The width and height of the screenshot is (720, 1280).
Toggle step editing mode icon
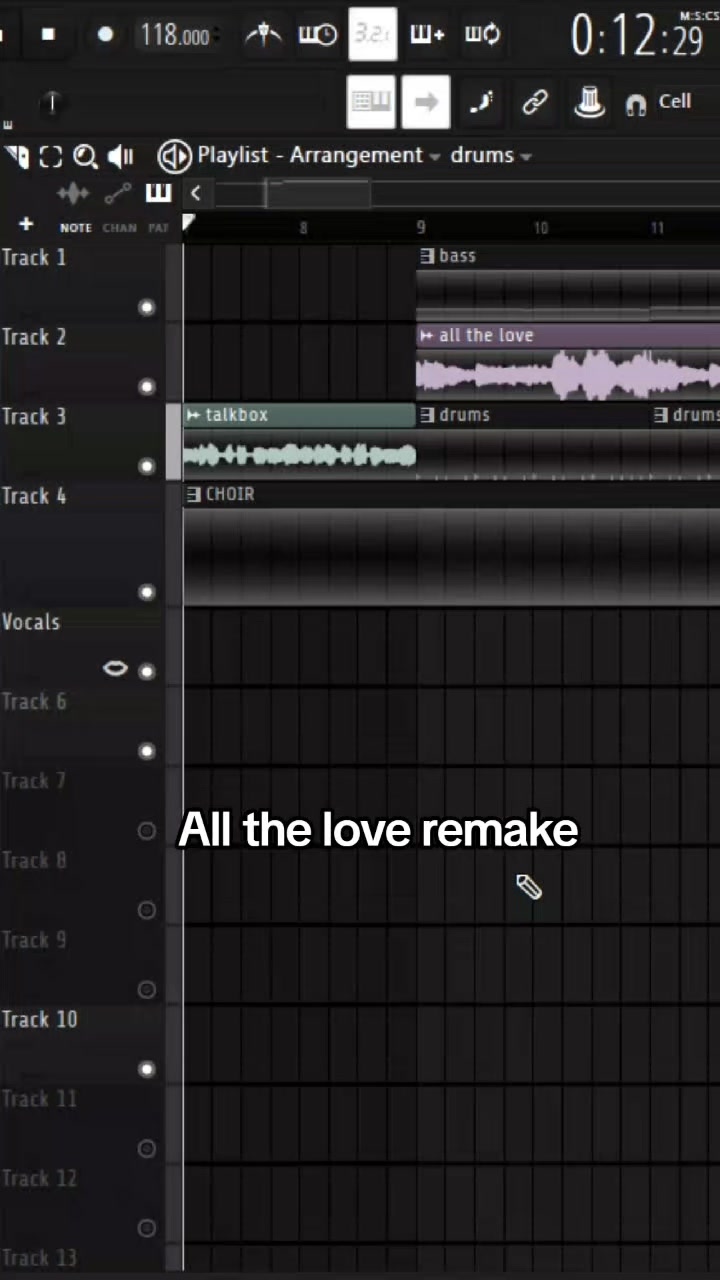coord(481,102)
